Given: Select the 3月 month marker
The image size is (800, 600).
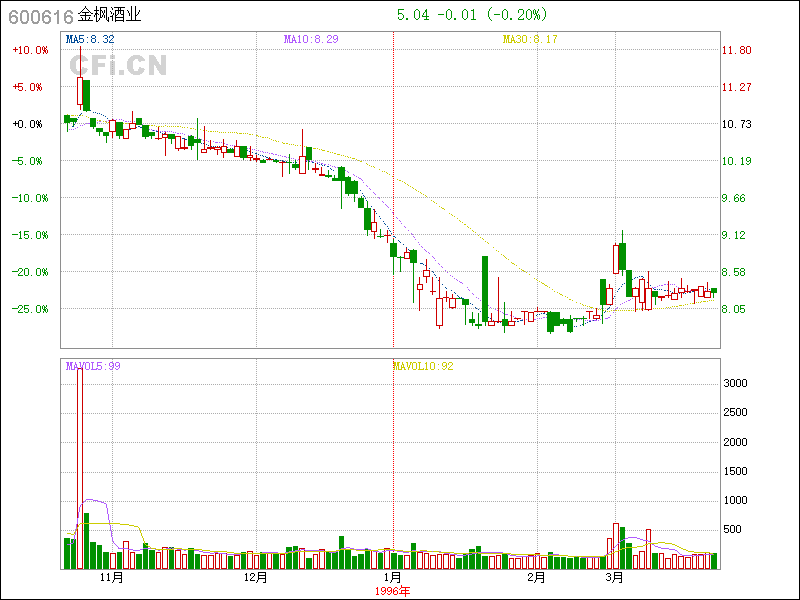Looking at the screenshot, I should 614,577.
